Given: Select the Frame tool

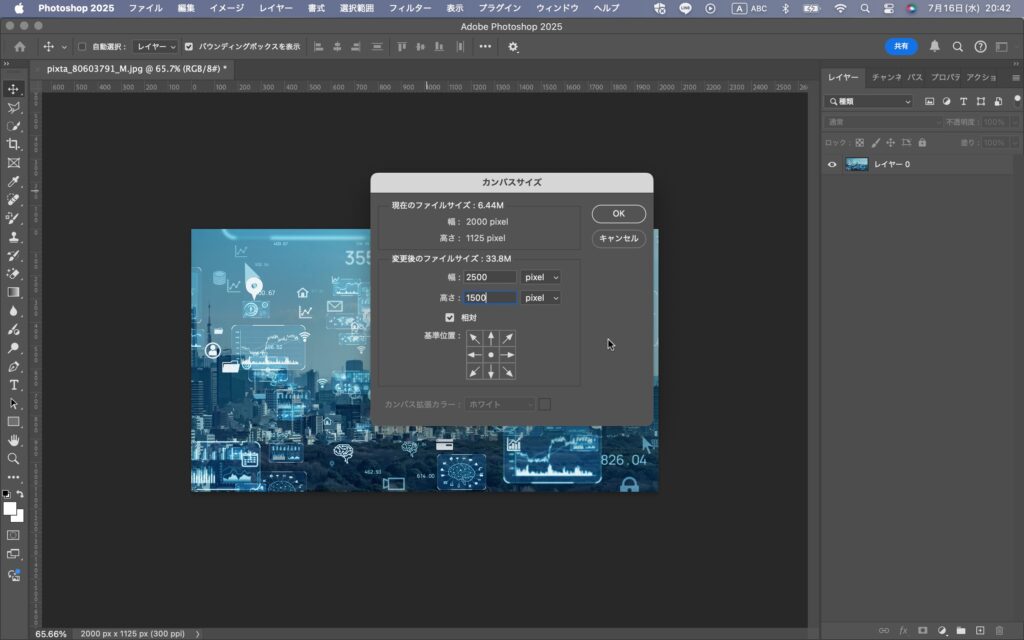Looking at the screenshot, I should click(13, 163).
